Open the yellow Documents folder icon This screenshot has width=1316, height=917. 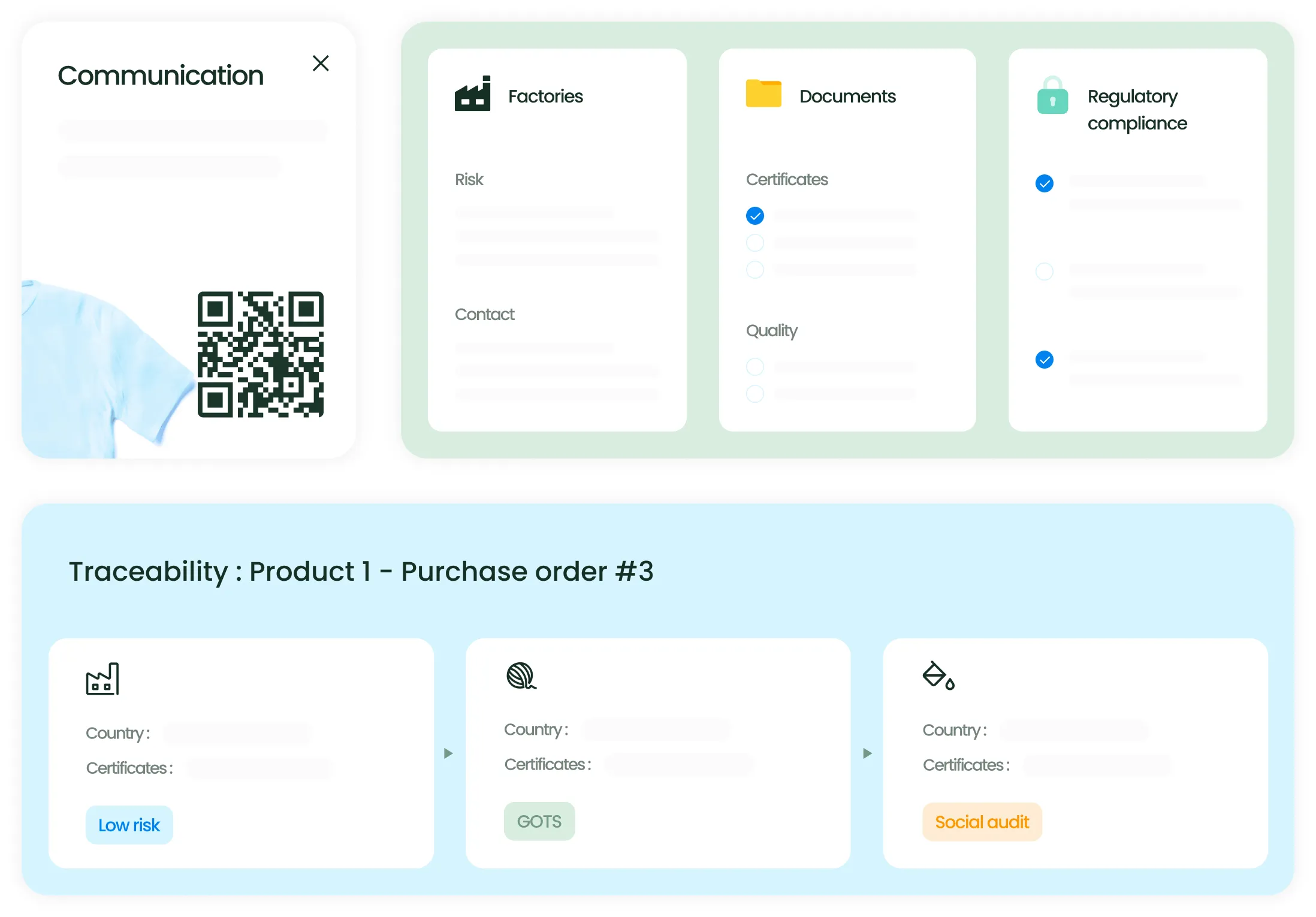pyautogui.click(x=763, y=93)
